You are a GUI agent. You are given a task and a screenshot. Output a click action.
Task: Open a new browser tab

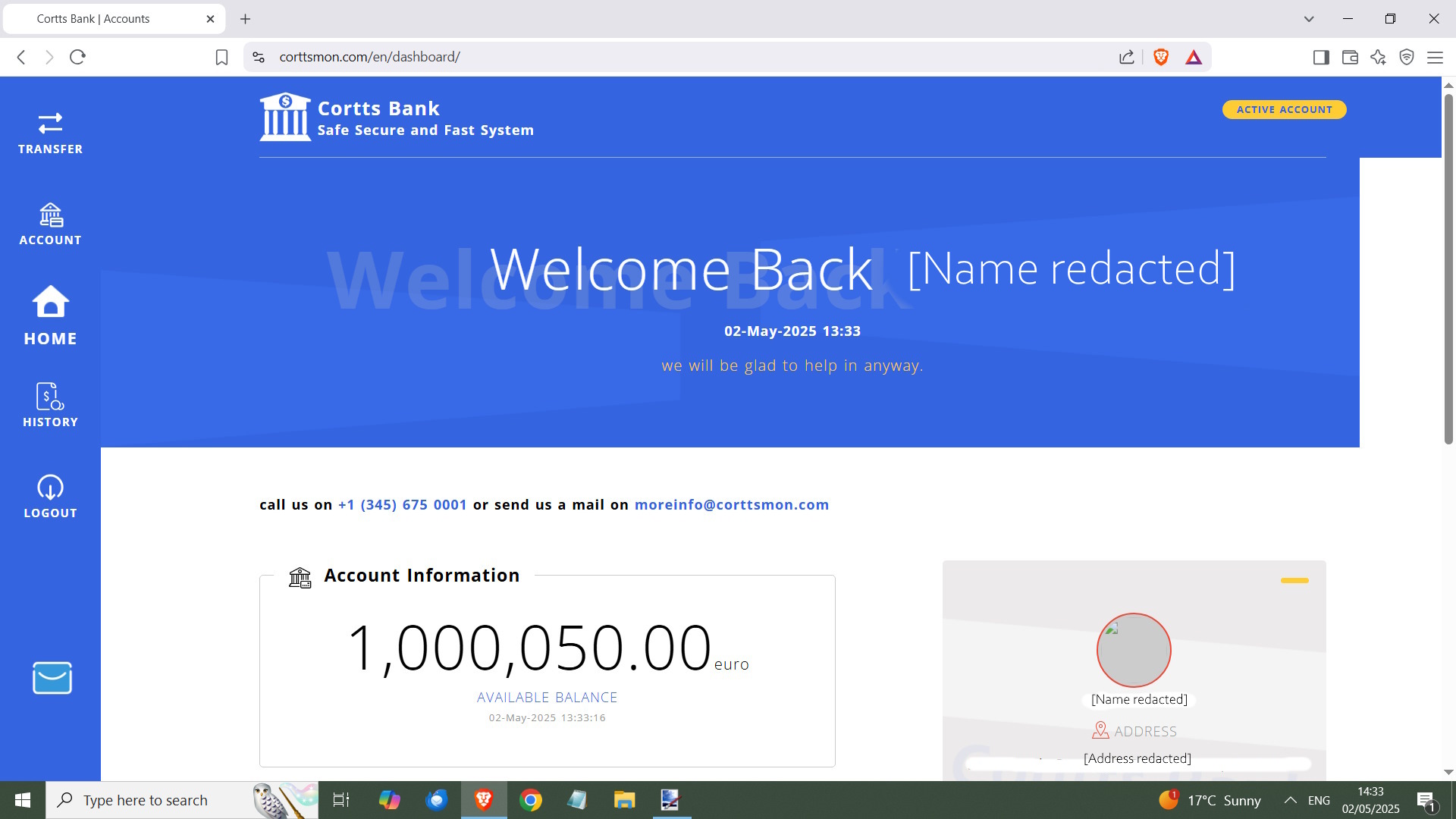(245, 19)
